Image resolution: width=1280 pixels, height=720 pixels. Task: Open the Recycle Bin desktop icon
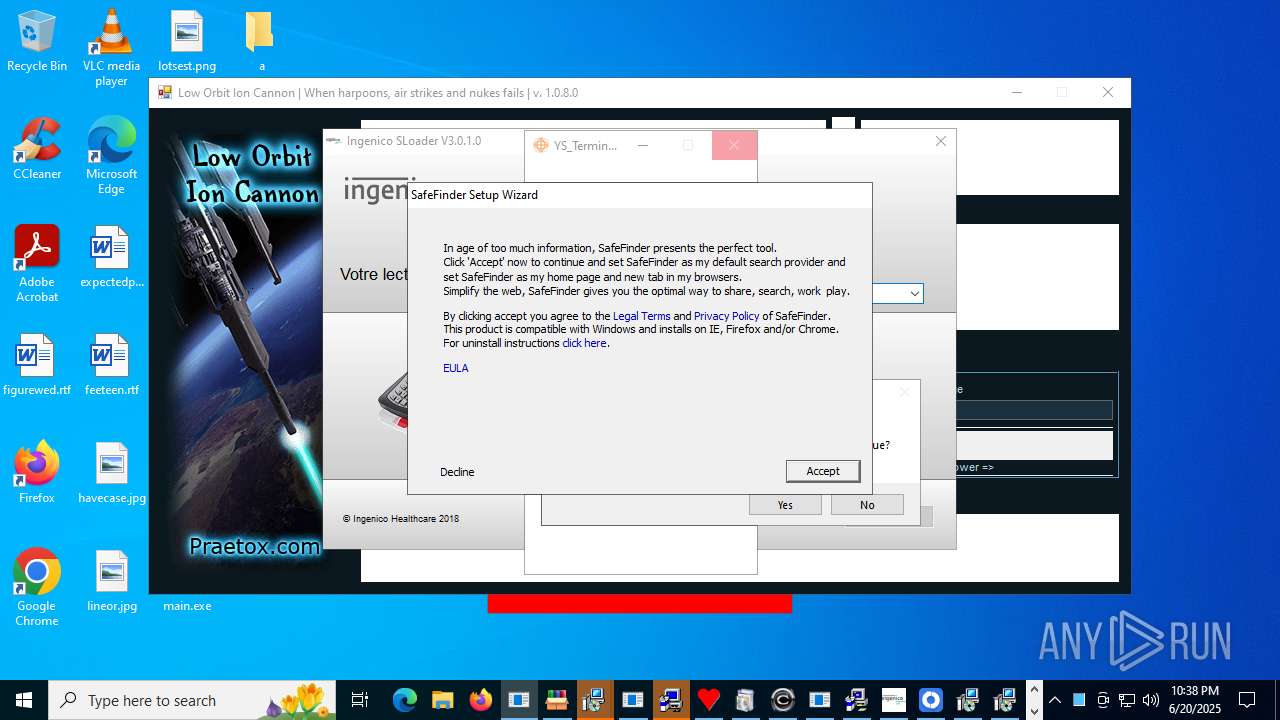[x=37, y=41]
